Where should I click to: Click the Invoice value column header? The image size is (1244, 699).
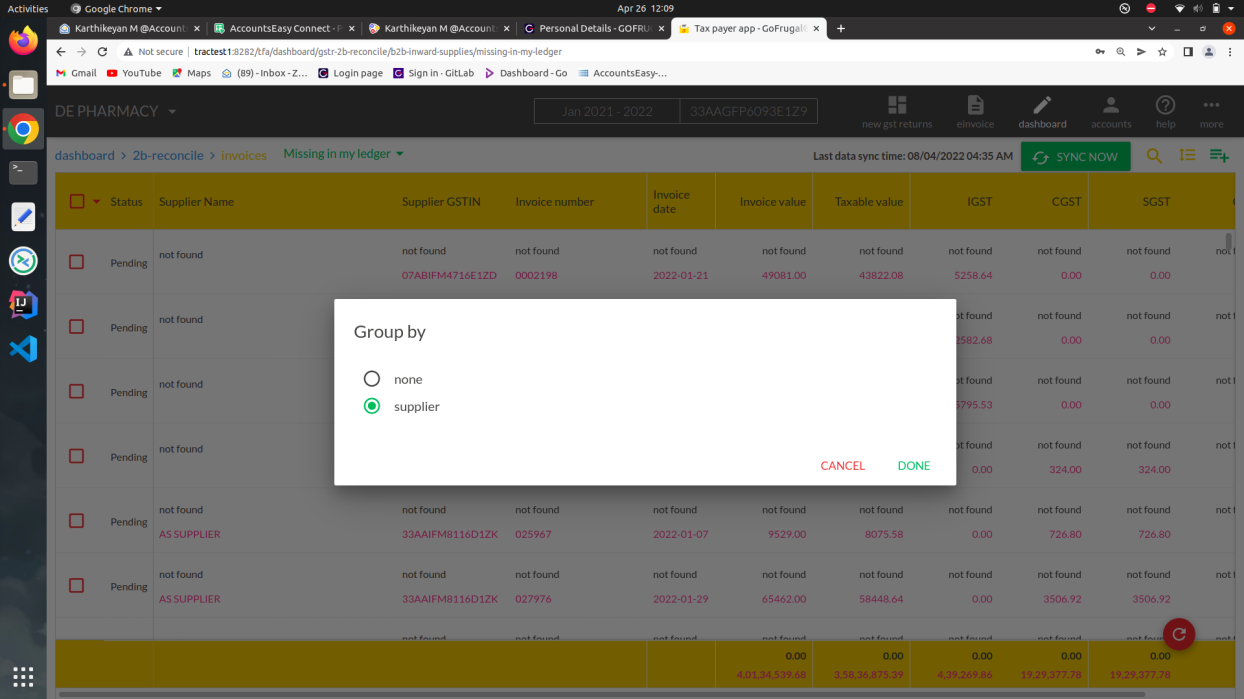[772, 202]
